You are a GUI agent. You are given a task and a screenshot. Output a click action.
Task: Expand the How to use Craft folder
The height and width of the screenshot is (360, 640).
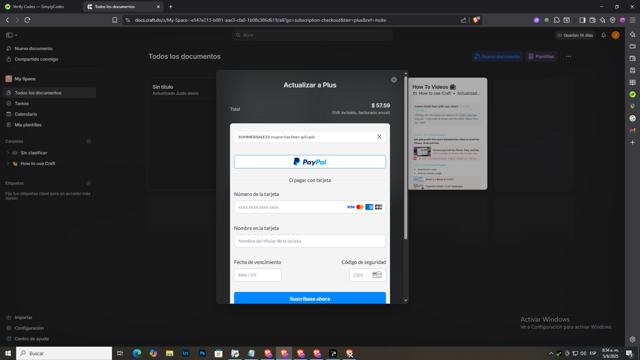click(x=8, y=163)
